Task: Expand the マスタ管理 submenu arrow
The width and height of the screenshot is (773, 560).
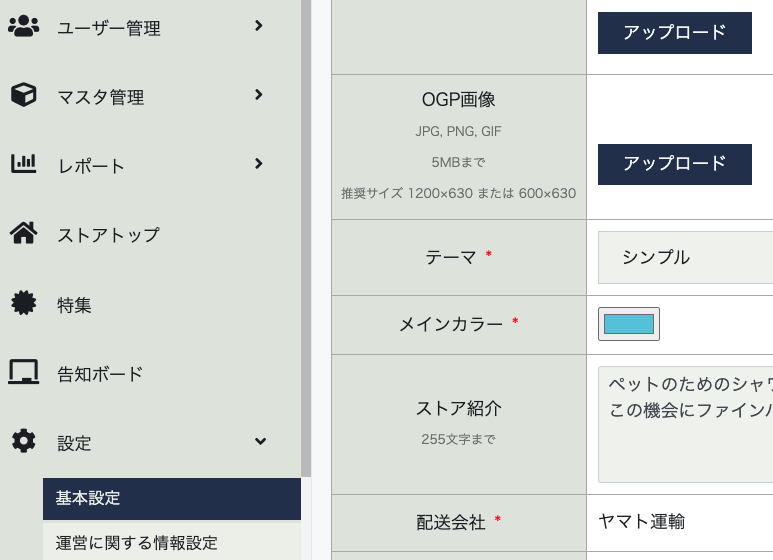Action: pyautogui.click(x=259, y=95)
